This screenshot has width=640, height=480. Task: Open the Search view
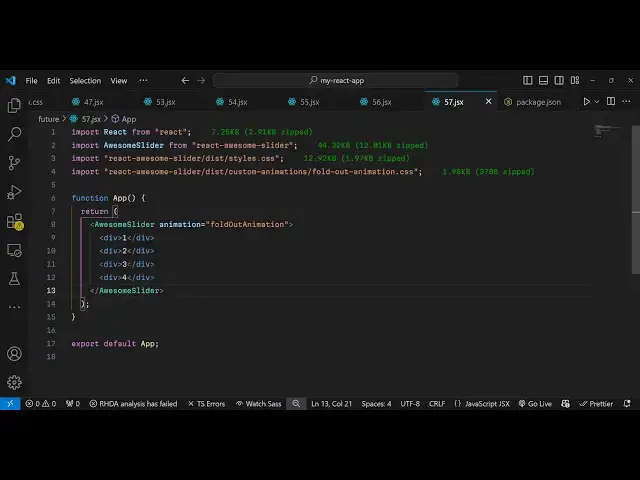tap(14, 134)
